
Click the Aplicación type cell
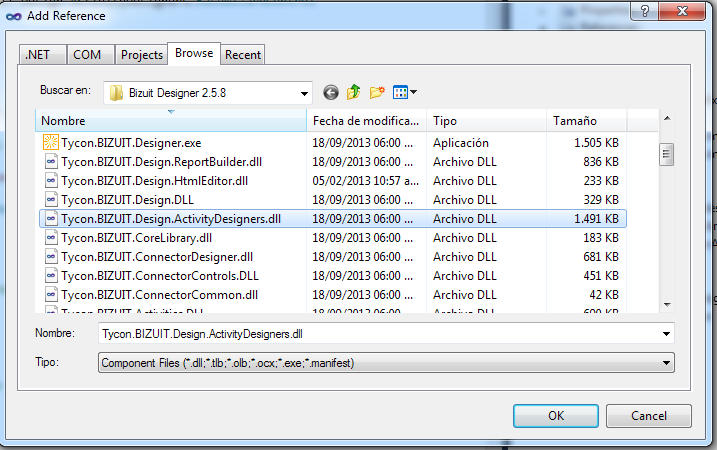click(x=461, y=143)
